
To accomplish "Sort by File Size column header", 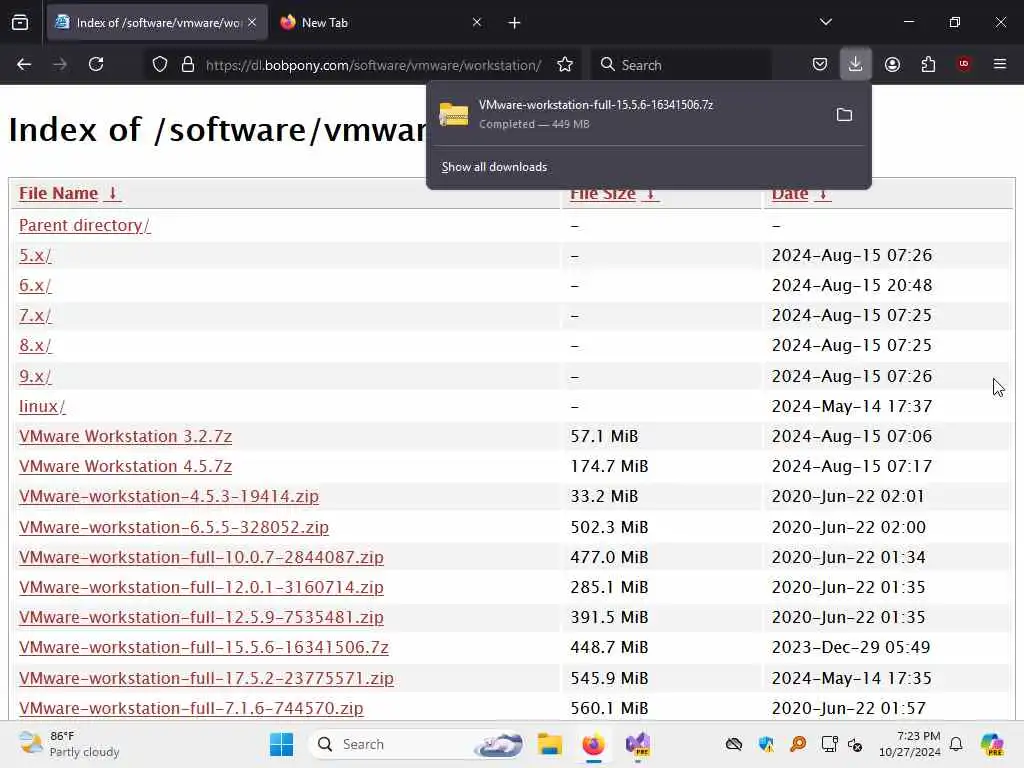I will point(614,194).
